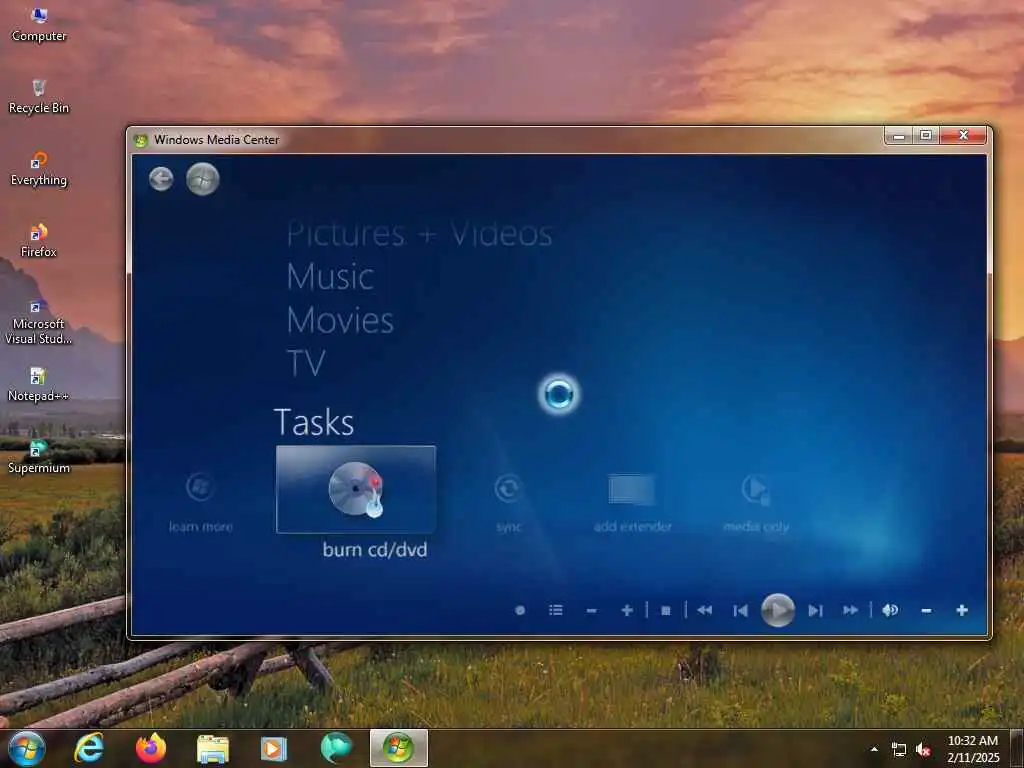The width and height of the screenshot is (1024, 768).
Task: Show hidden system tray icons
Action: click(x=874, y=750)
